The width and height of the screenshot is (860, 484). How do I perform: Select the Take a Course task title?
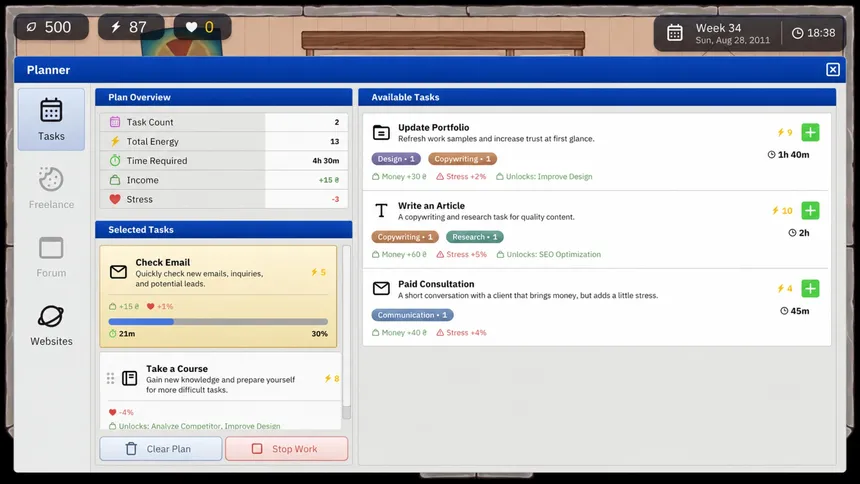[177, 369]
